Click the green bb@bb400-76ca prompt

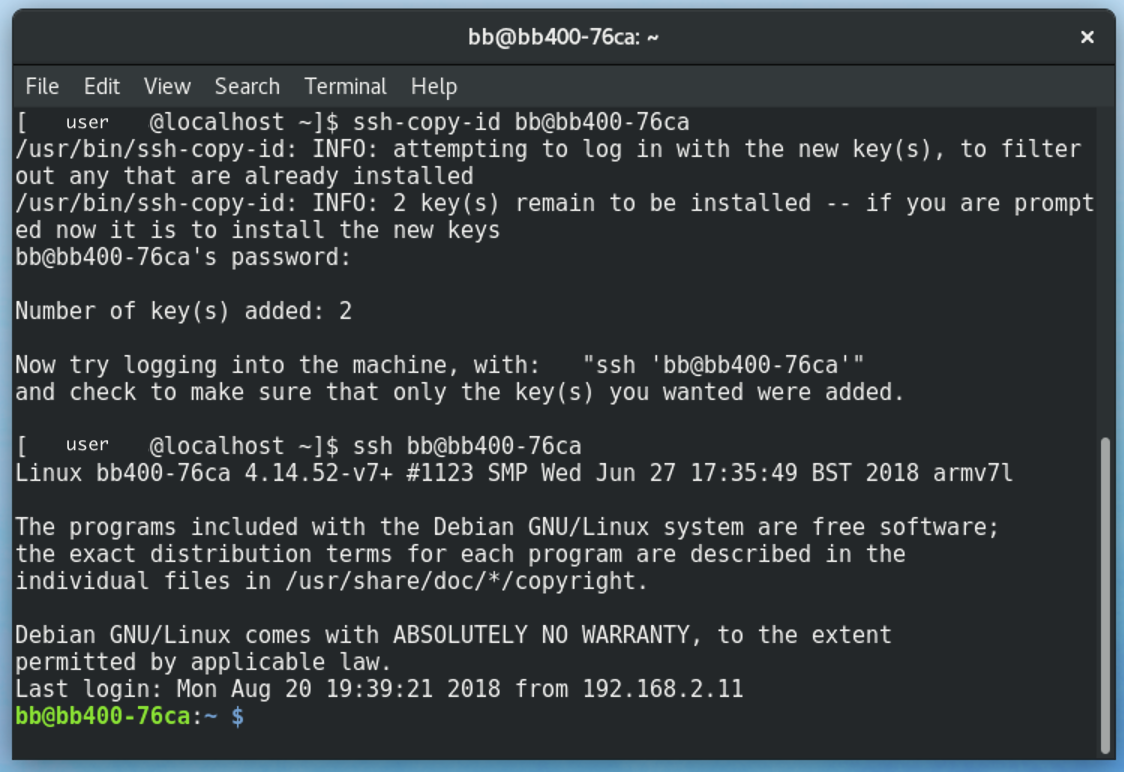[103, 716]
